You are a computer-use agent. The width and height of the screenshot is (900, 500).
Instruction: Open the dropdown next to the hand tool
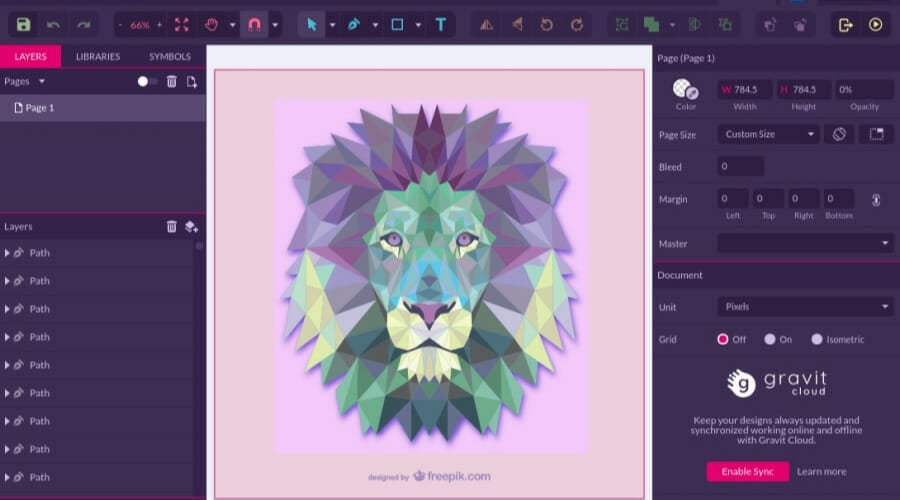[232, 25]
